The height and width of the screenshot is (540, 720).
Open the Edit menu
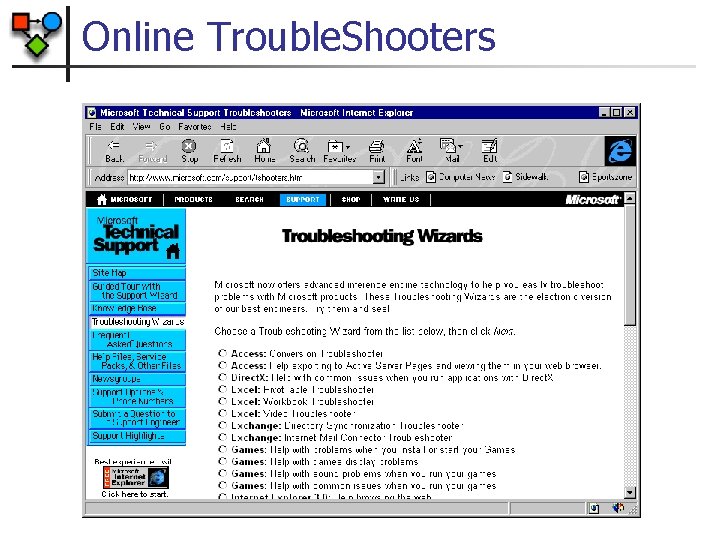point(117,127)
